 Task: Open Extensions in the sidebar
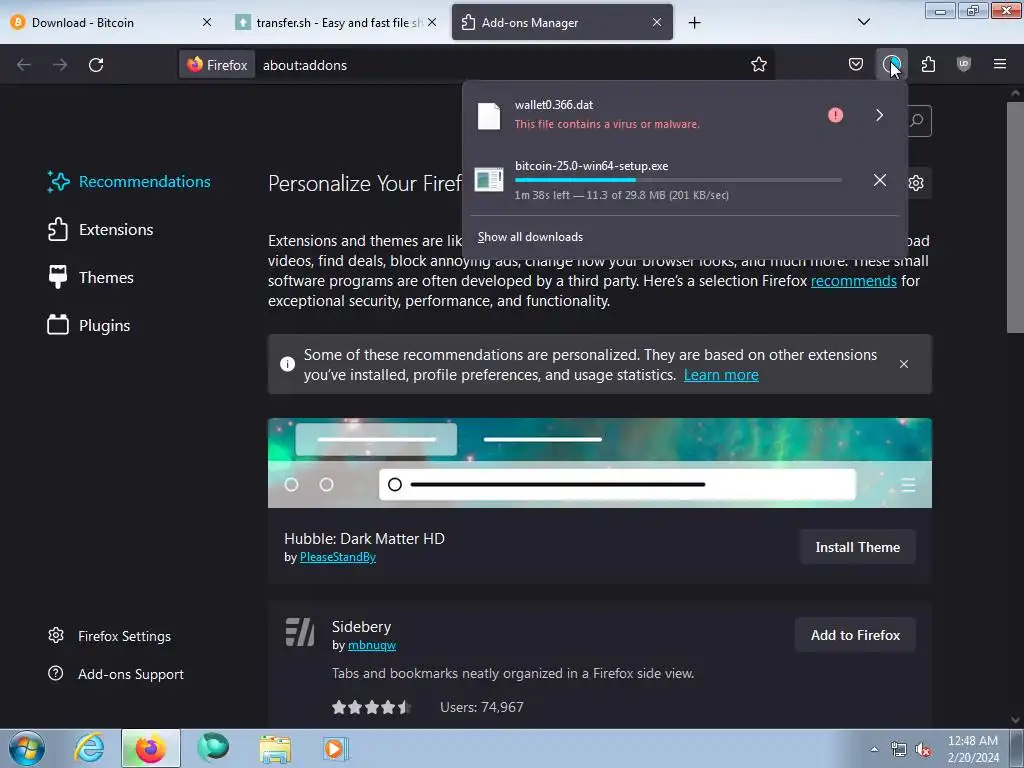click(x=100, y=229)
